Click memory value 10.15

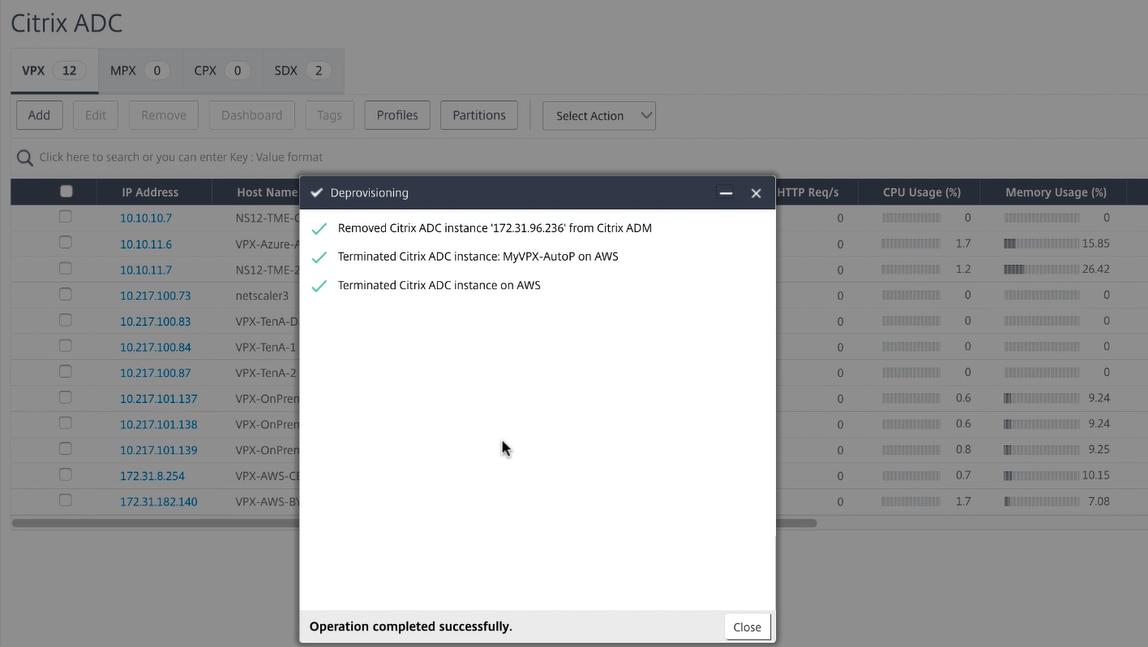pos(1095,475)
